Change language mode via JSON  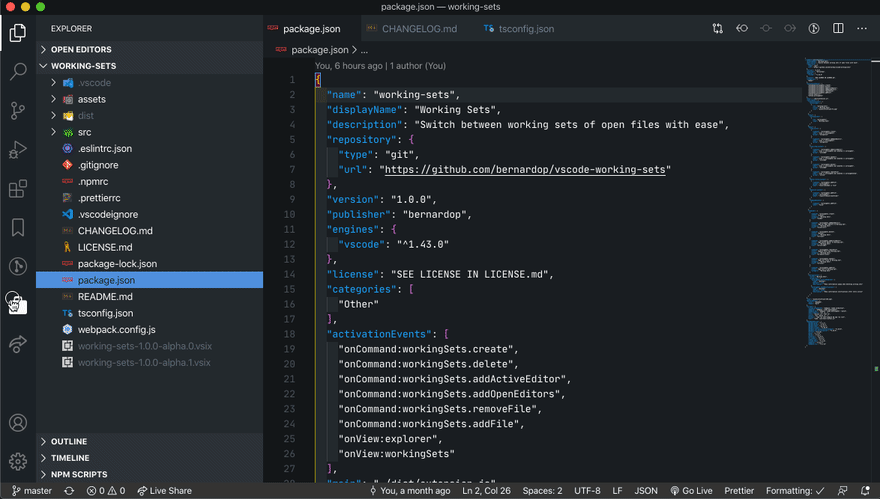(x=646, y=491)
